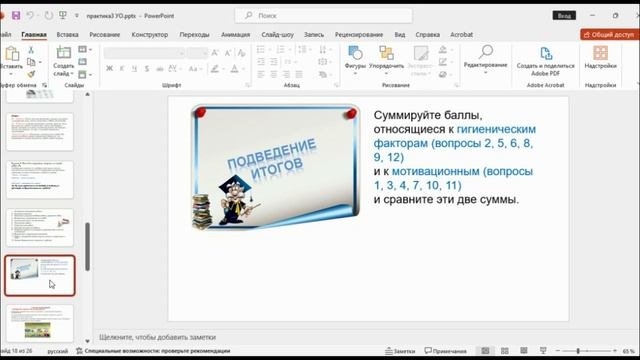This screenshot has height=360, width=640.
Task: Open the font name combo box
Action: click(x=144, y=53)
